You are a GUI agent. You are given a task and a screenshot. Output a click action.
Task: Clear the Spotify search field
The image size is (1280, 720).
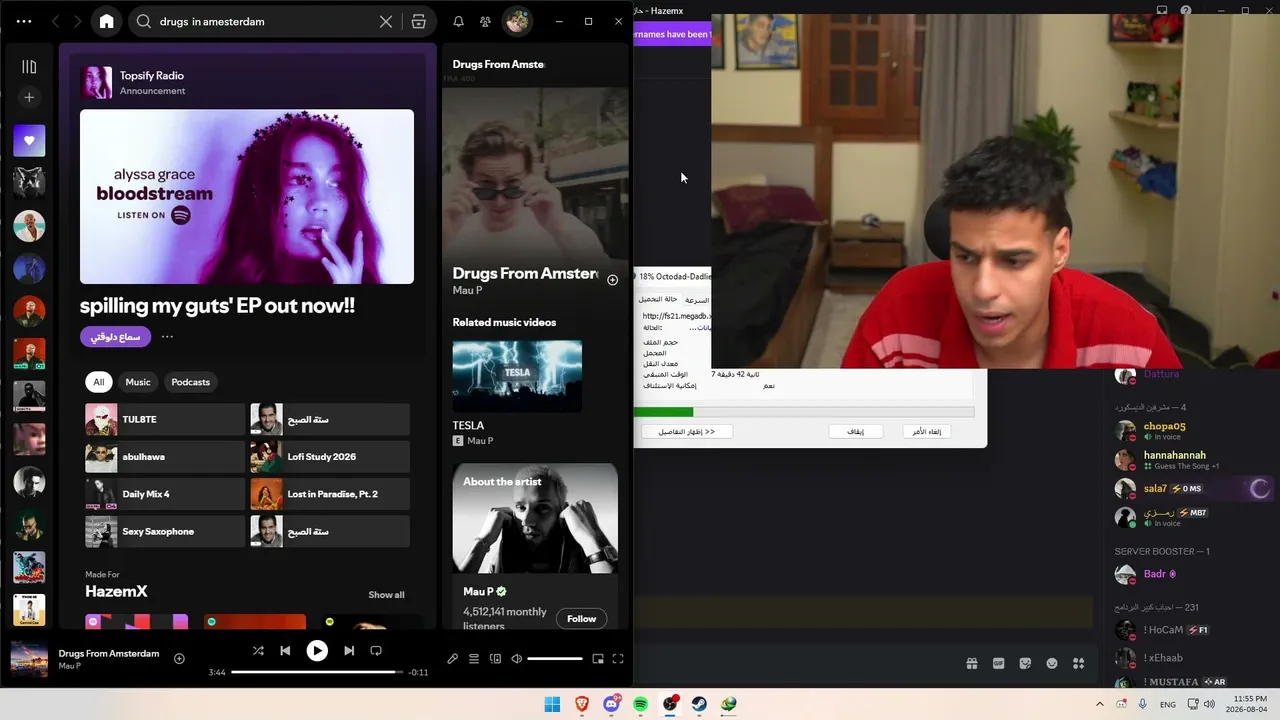pos(386,21)
